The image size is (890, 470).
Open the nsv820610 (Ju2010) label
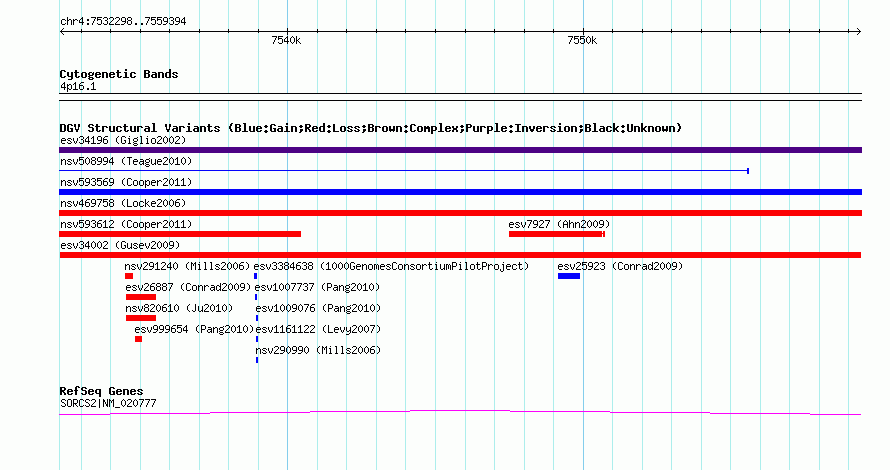[179, 308]
